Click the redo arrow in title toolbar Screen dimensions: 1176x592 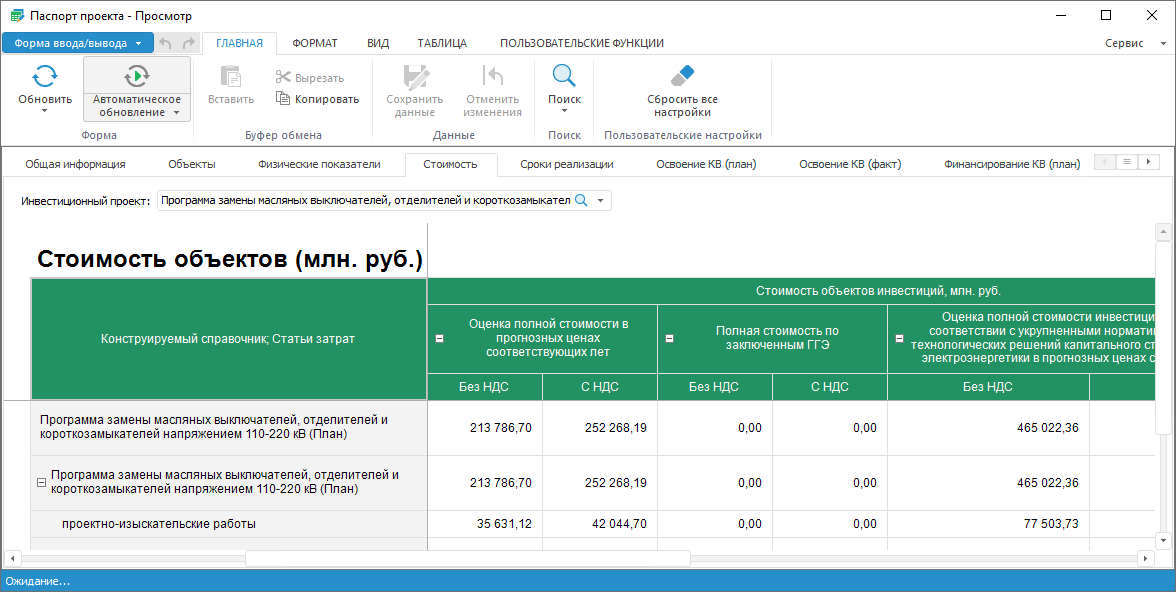pyautogui.click(x=189, y=43)
